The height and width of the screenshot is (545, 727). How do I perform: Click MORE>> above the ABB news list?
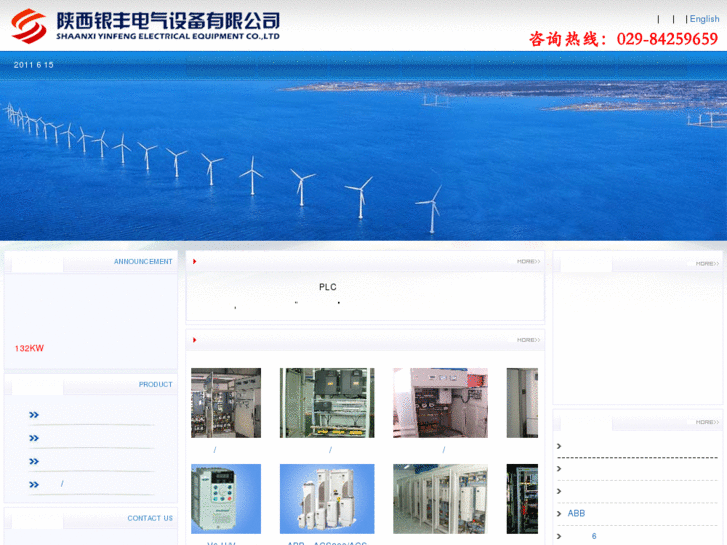[708, 422]
